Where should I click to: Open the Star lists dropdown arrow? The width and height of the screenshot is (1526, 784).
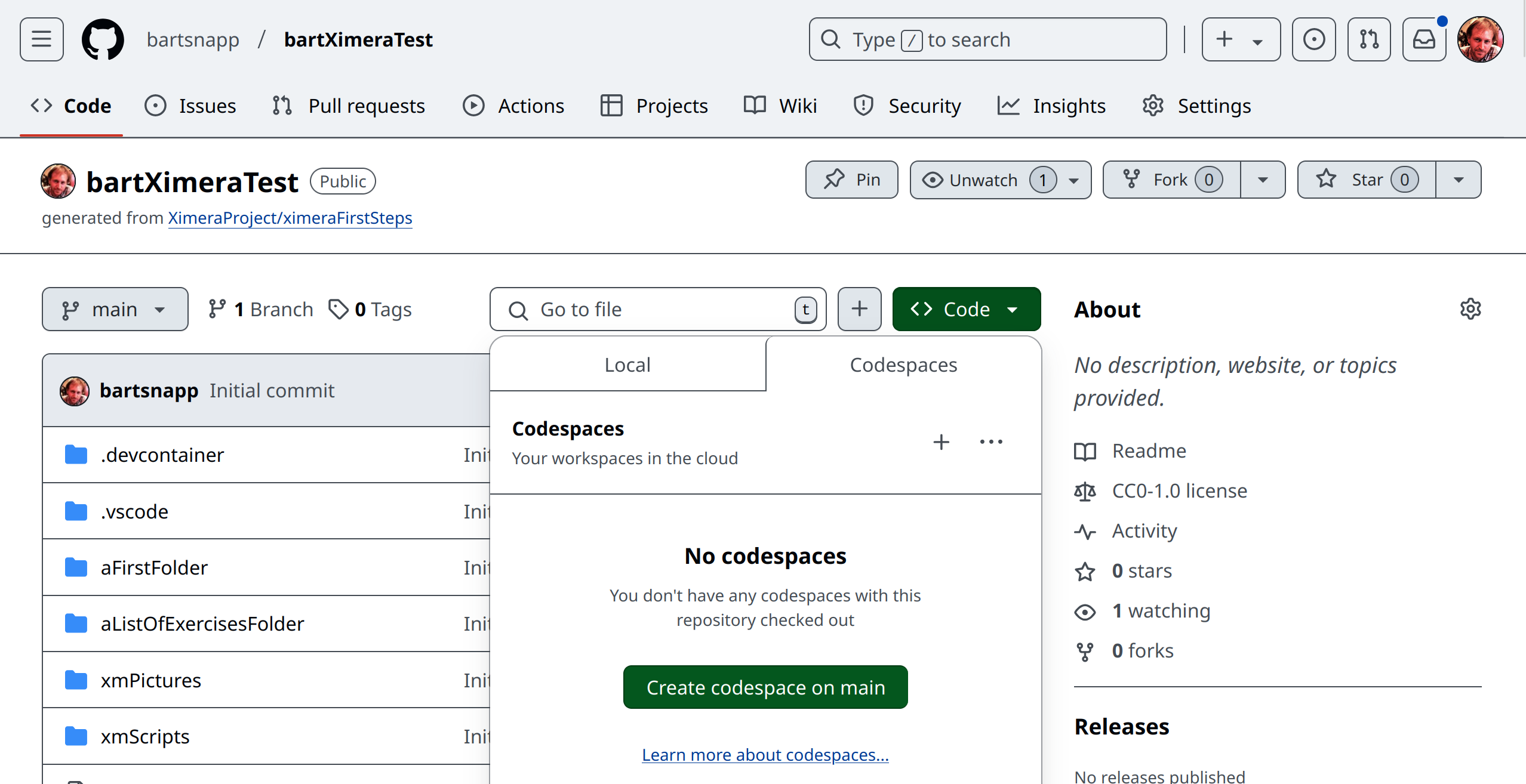pyautogui.click(x=1459, y=180)
